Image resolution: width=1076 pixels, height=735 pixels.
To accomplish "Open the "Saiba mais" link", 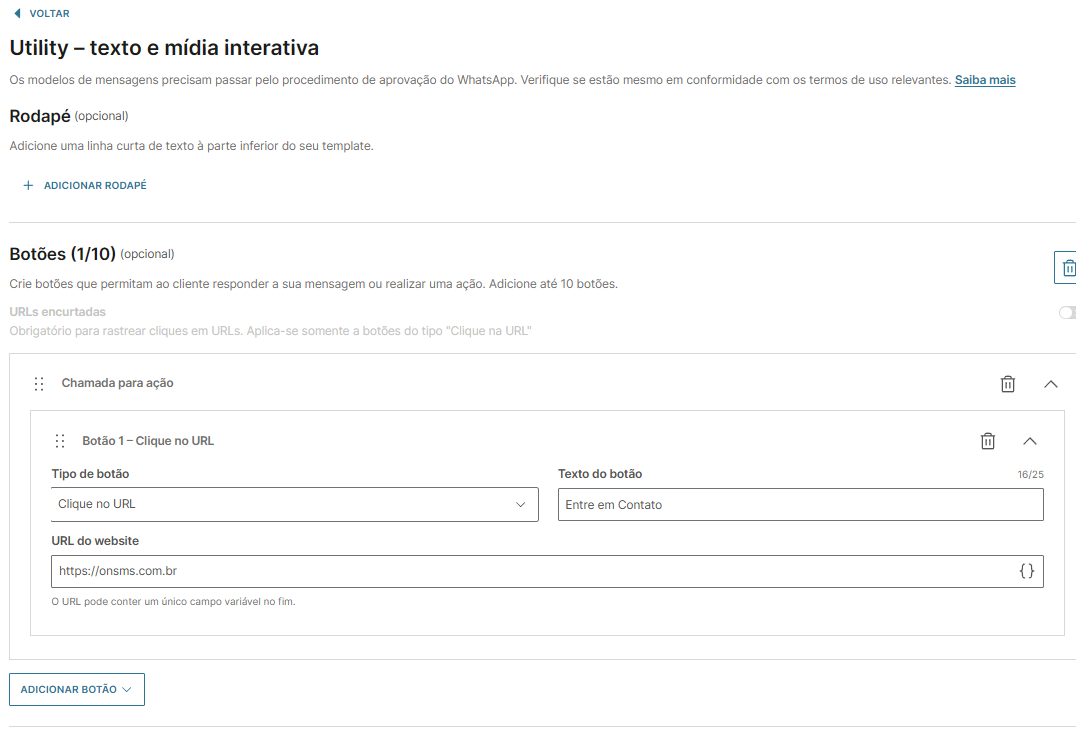I will coord(984,80).
